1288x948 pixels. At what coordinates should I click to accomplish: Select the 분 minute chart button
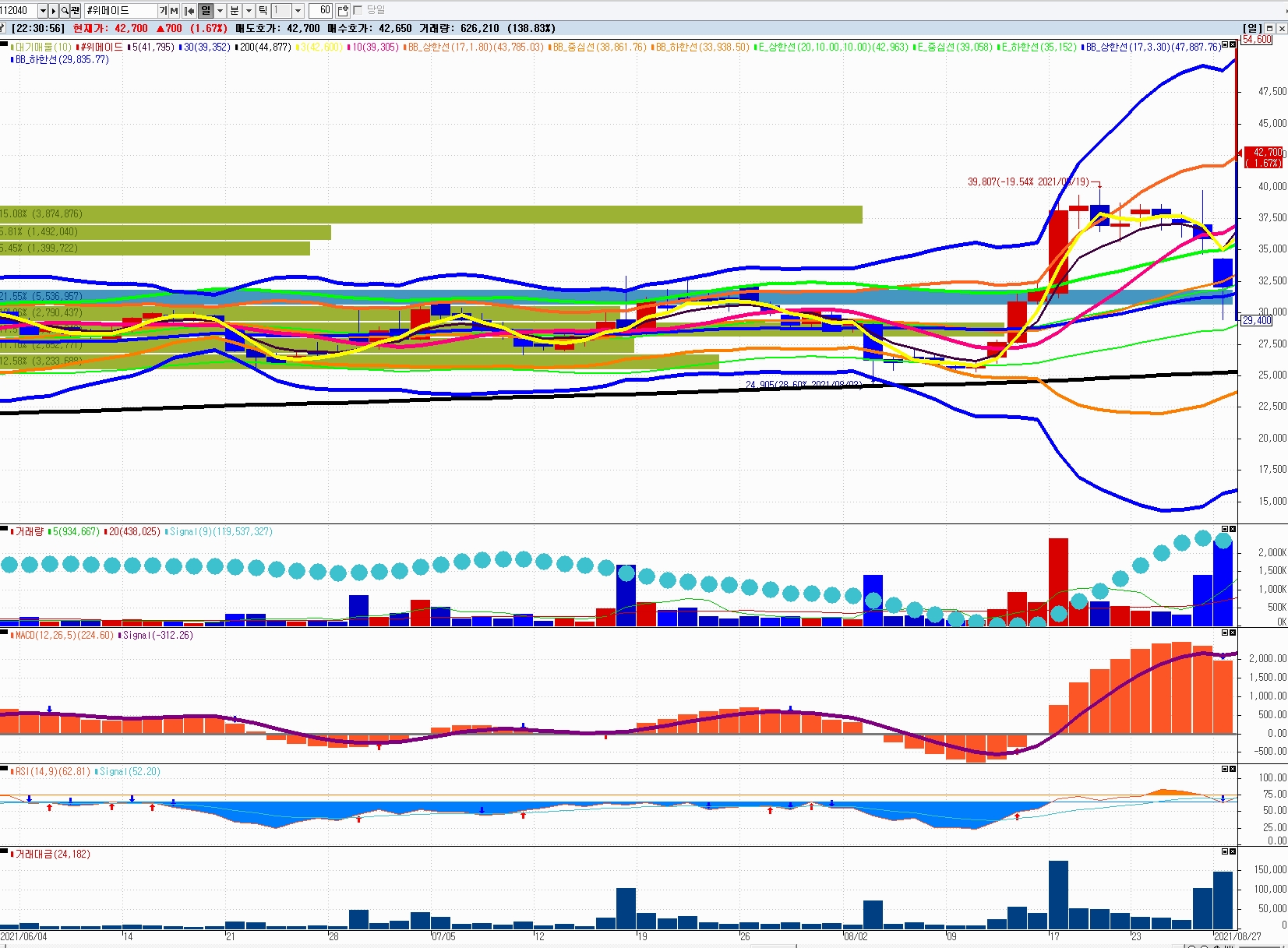235,10
